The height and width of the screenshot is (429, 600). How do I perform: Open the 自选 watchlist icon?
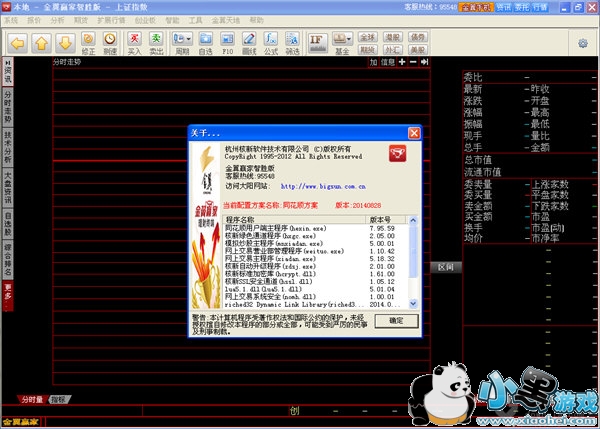[x=205, y=43]
